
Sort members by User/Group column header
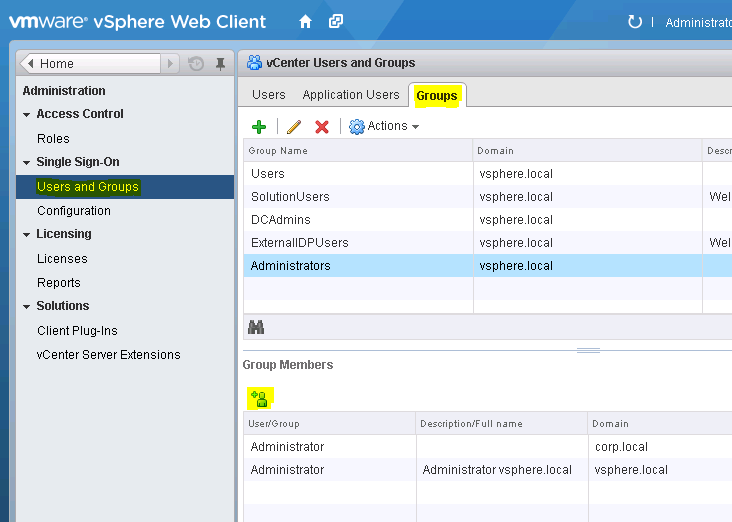[x=330, y=424]
